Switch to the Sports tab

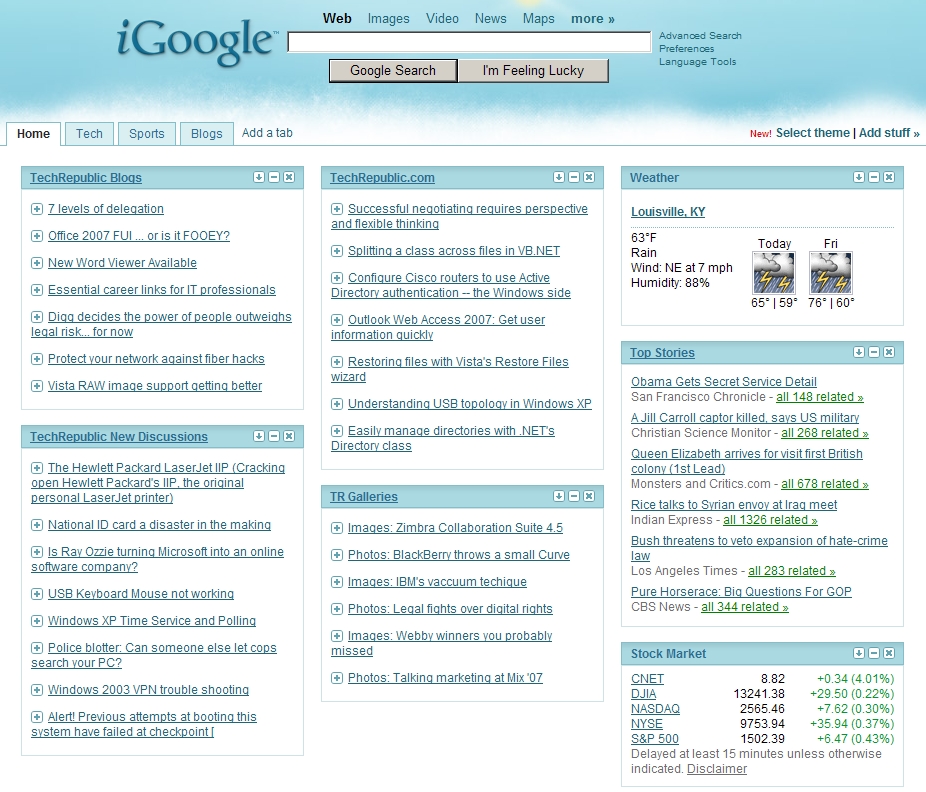pos(146,133)
